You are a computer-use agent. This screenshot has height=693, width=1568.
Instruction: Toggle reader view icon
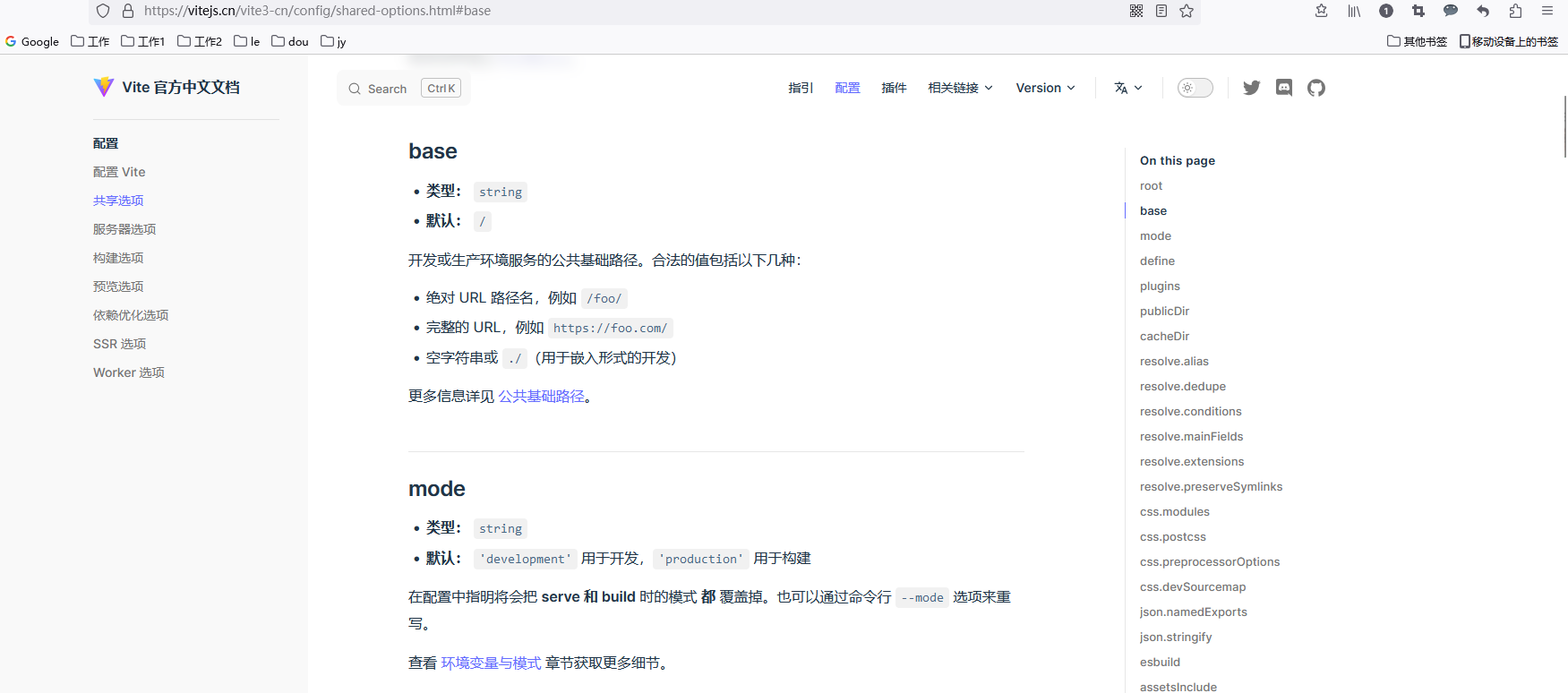(1161, 11)
